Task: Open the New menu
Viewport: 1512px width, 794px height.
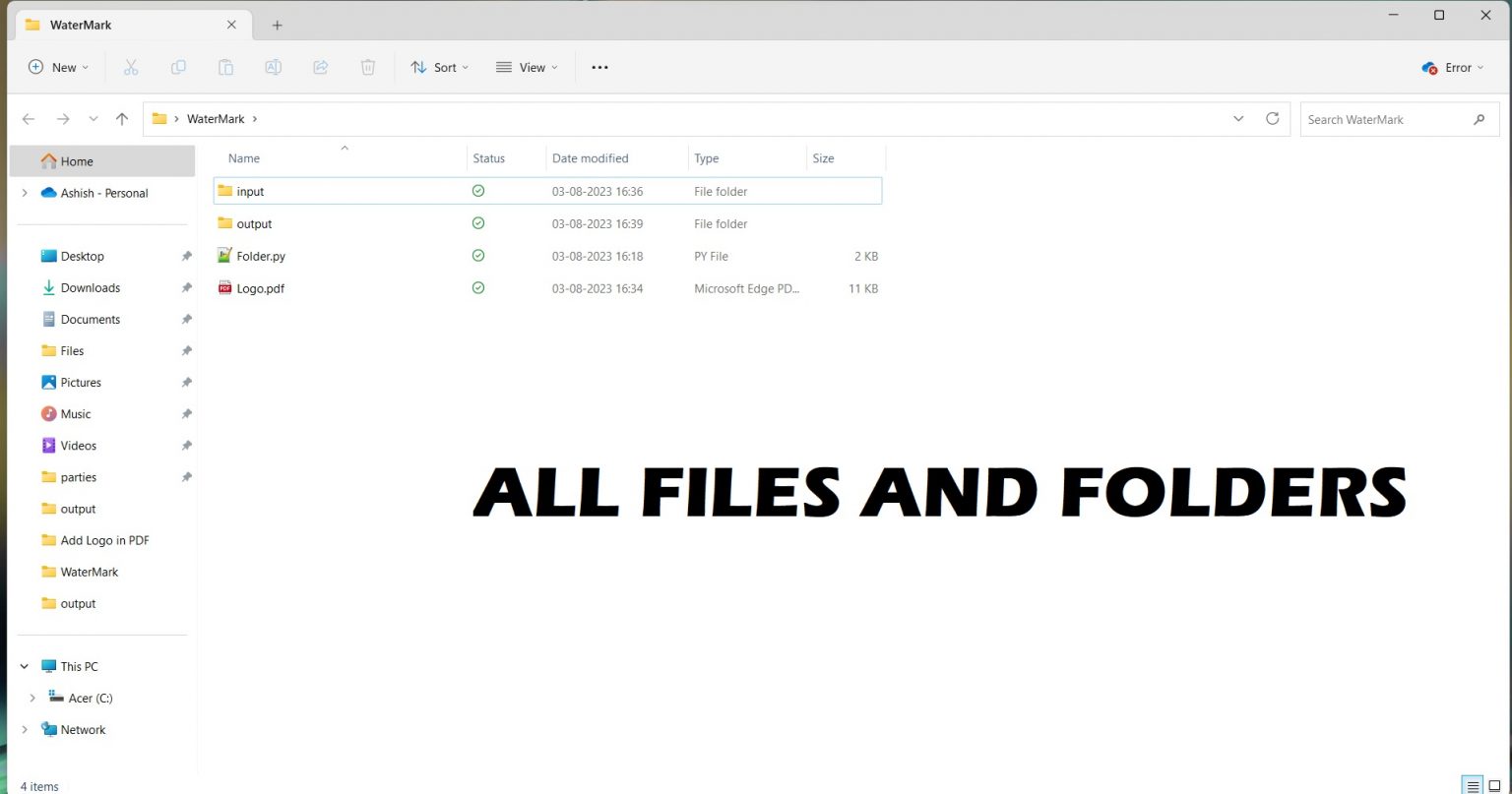Action: (57, 67)
